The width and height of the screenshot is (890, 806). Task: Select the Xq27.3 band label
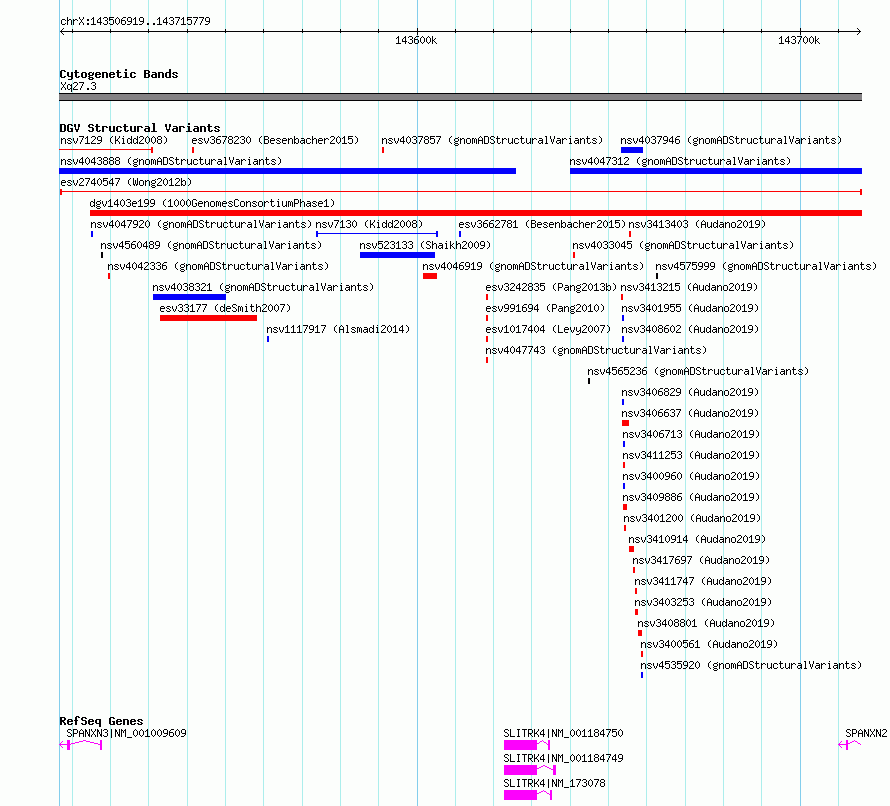[x=78, y=86]
